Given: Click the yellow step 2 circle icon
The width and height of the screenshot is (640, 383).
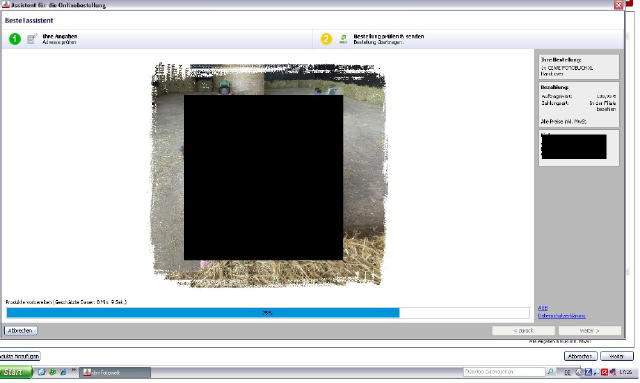Looking at the screenshot, I should 326,39.
